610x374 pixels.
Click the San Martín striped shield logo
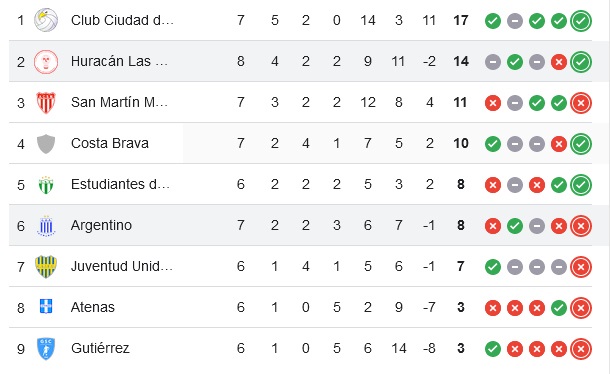pyautogui.click(x=46, y=103)
